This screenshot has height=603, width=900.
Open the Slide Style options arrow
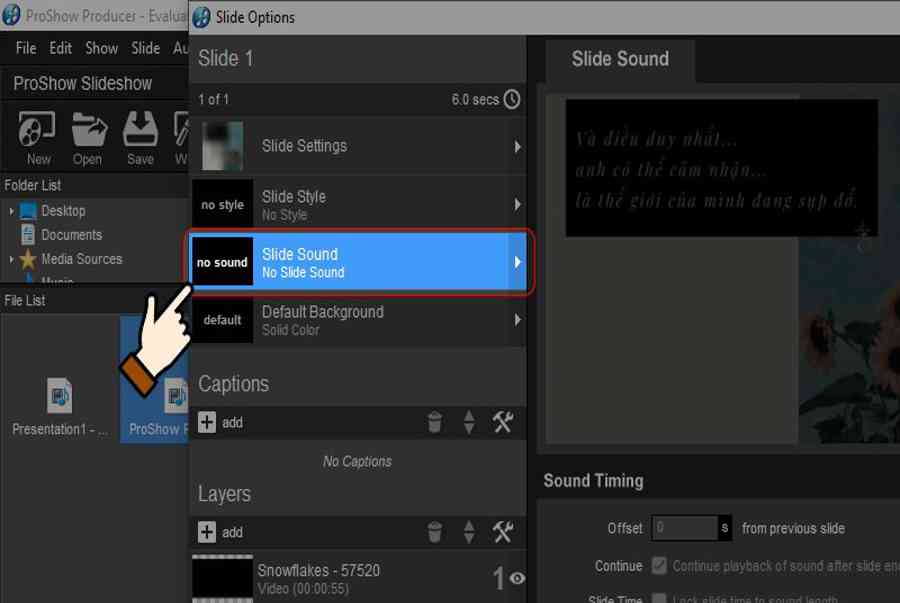(517, 204)
